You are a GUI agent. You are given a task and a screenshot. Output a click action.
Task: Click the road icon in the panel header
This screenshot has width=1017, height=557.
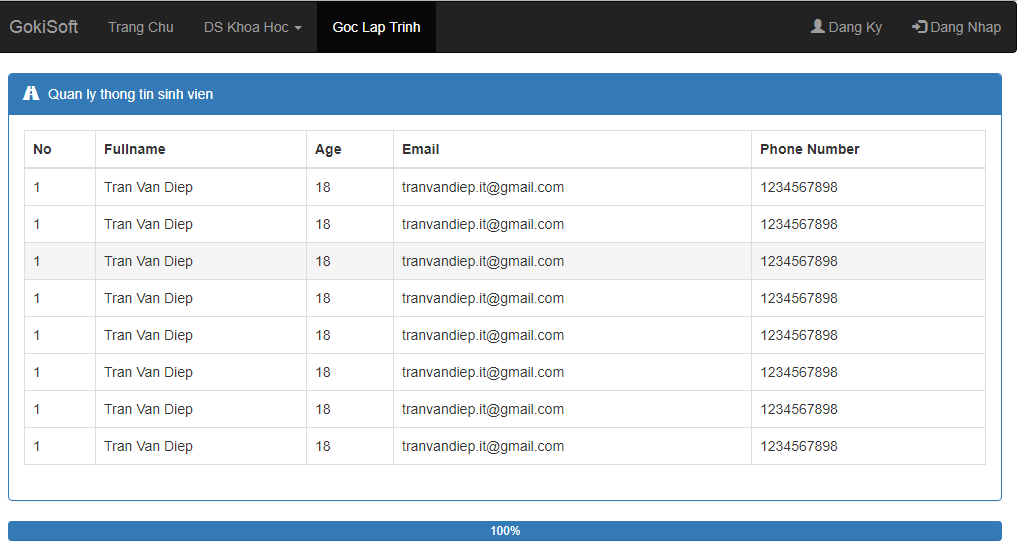coord(31,94)
